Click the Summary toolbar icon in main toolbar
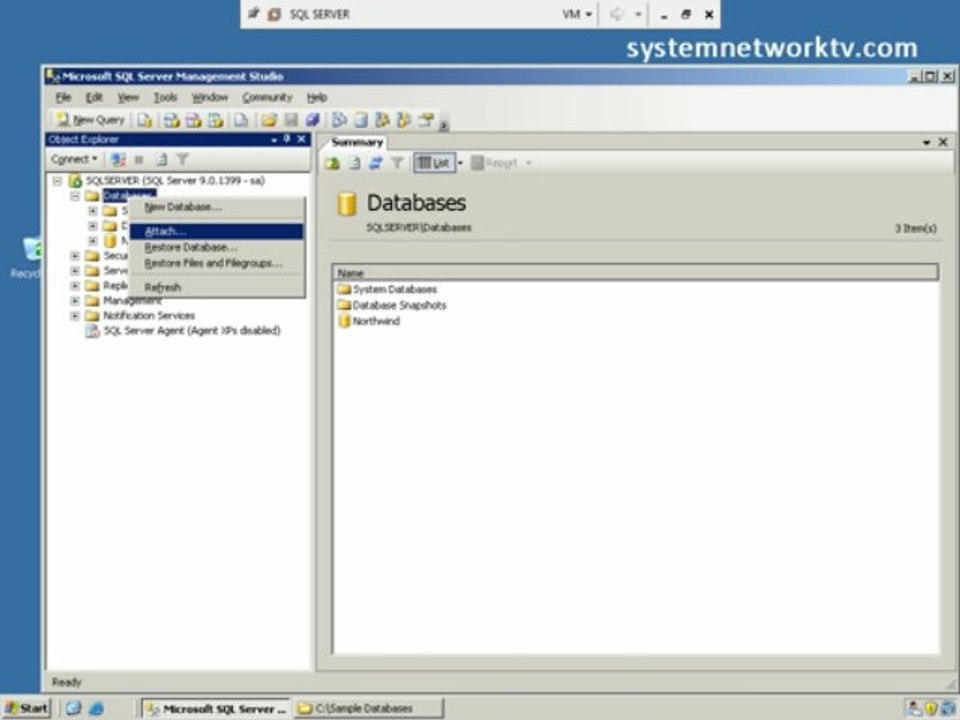The image size is (960, 720). tap(361, 120)
